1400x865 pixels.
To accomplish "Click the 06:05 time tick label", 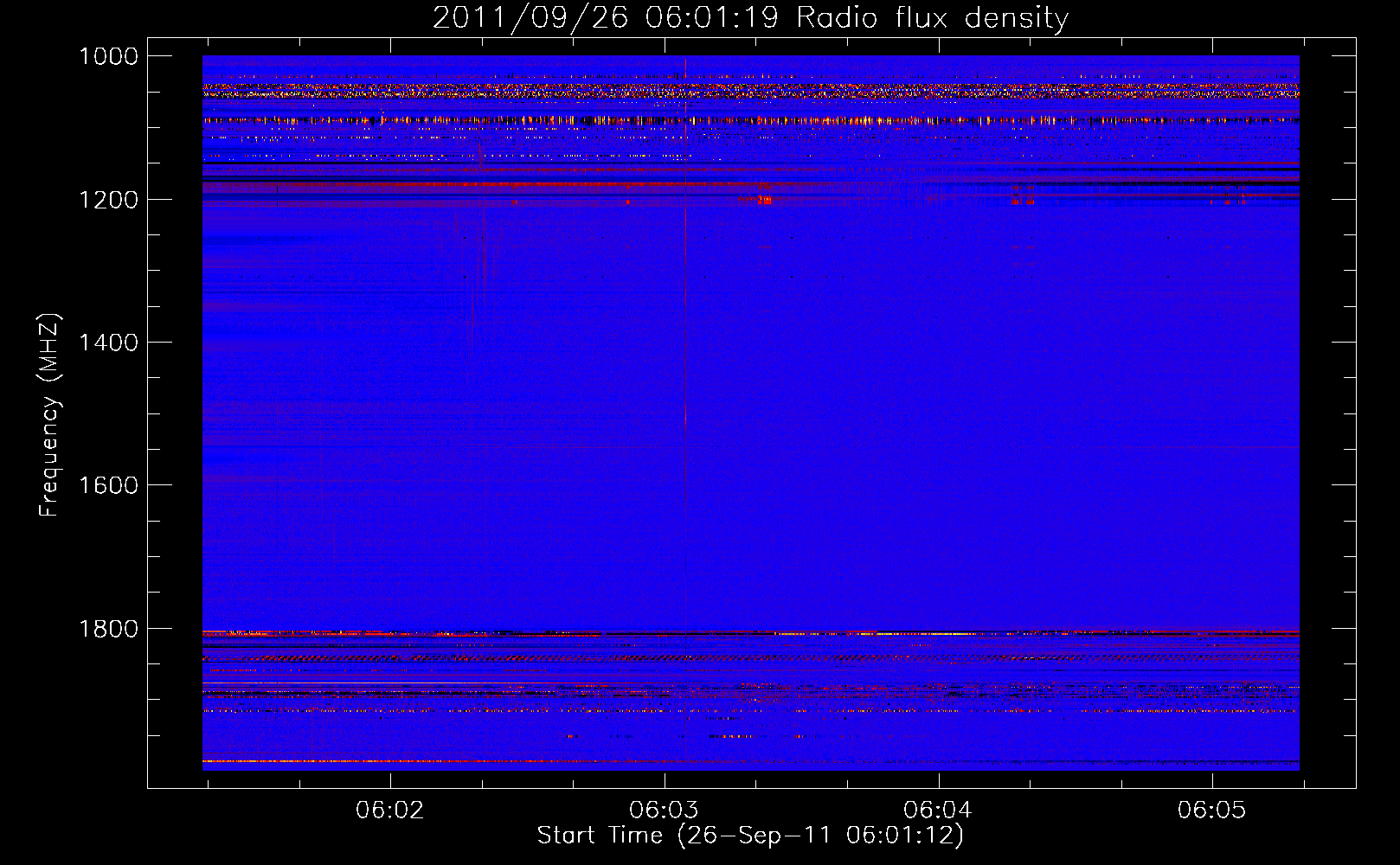I will coord(1212,811).
